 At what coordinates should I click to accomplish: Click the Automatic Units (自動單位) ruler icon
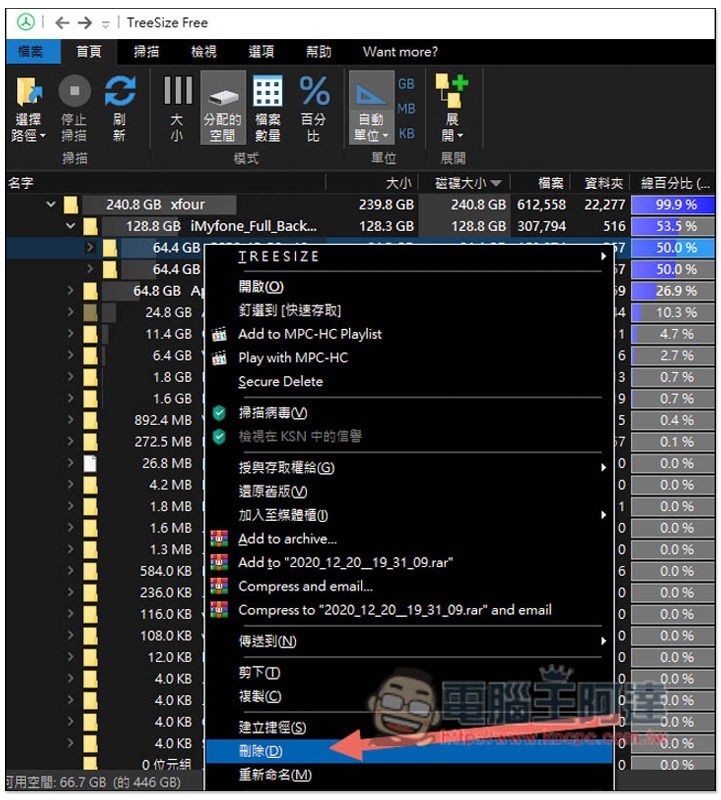(371, 94)
